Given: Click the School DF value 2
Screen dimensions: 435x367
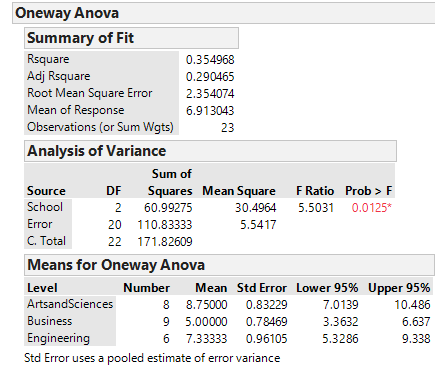Looking at the screenshot, I should [118, 208].
